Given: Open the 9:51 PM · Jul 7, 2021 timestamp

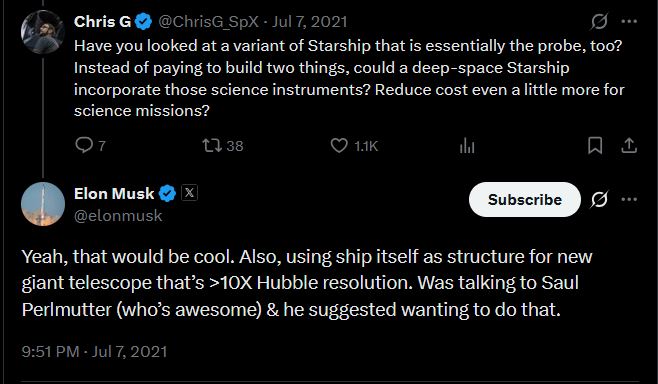Looking at the screenshot, I should point(94,351).
